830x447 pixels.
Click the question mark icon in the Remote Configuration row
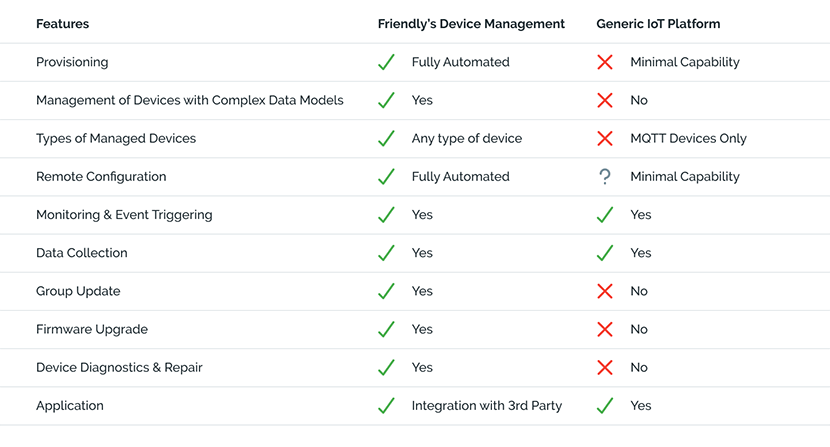point(605,176)
